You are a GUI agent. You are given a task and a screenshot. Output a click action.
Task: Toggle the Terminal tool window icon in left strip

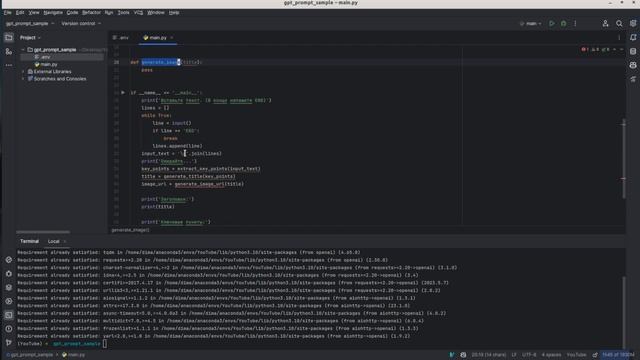9,315
